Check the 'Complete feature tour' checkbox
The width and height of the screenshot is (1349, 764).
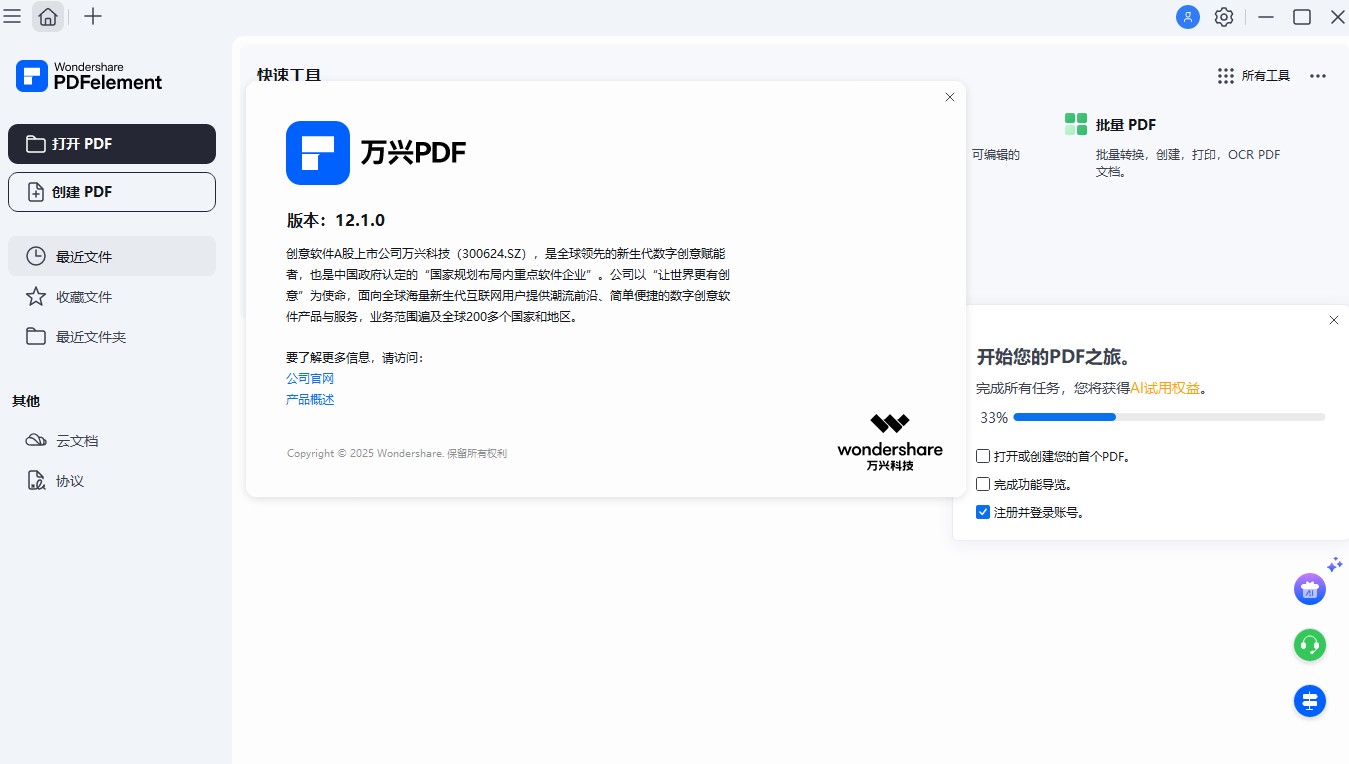tap(983, 484)
